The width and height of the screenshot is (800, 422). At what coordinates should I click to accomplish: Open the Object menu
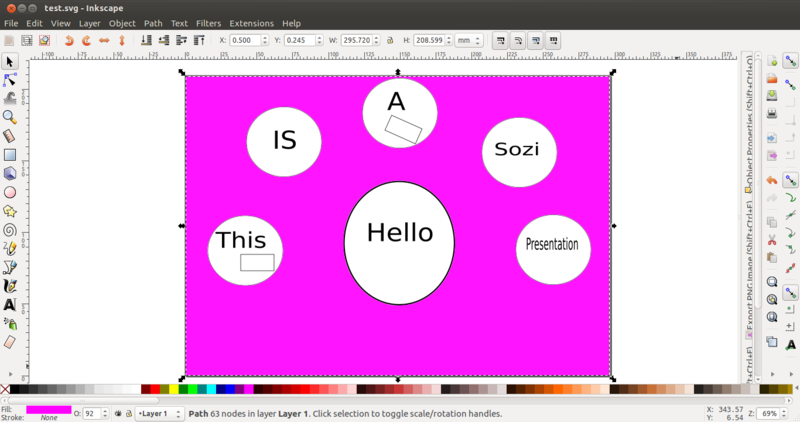click(x=122, y=23)
